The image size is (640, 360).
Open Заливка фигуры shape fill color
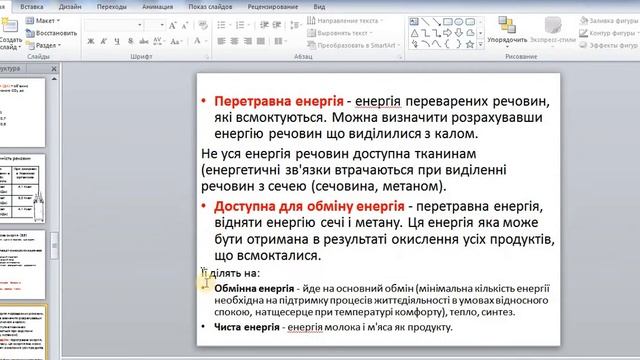[609, 21]
